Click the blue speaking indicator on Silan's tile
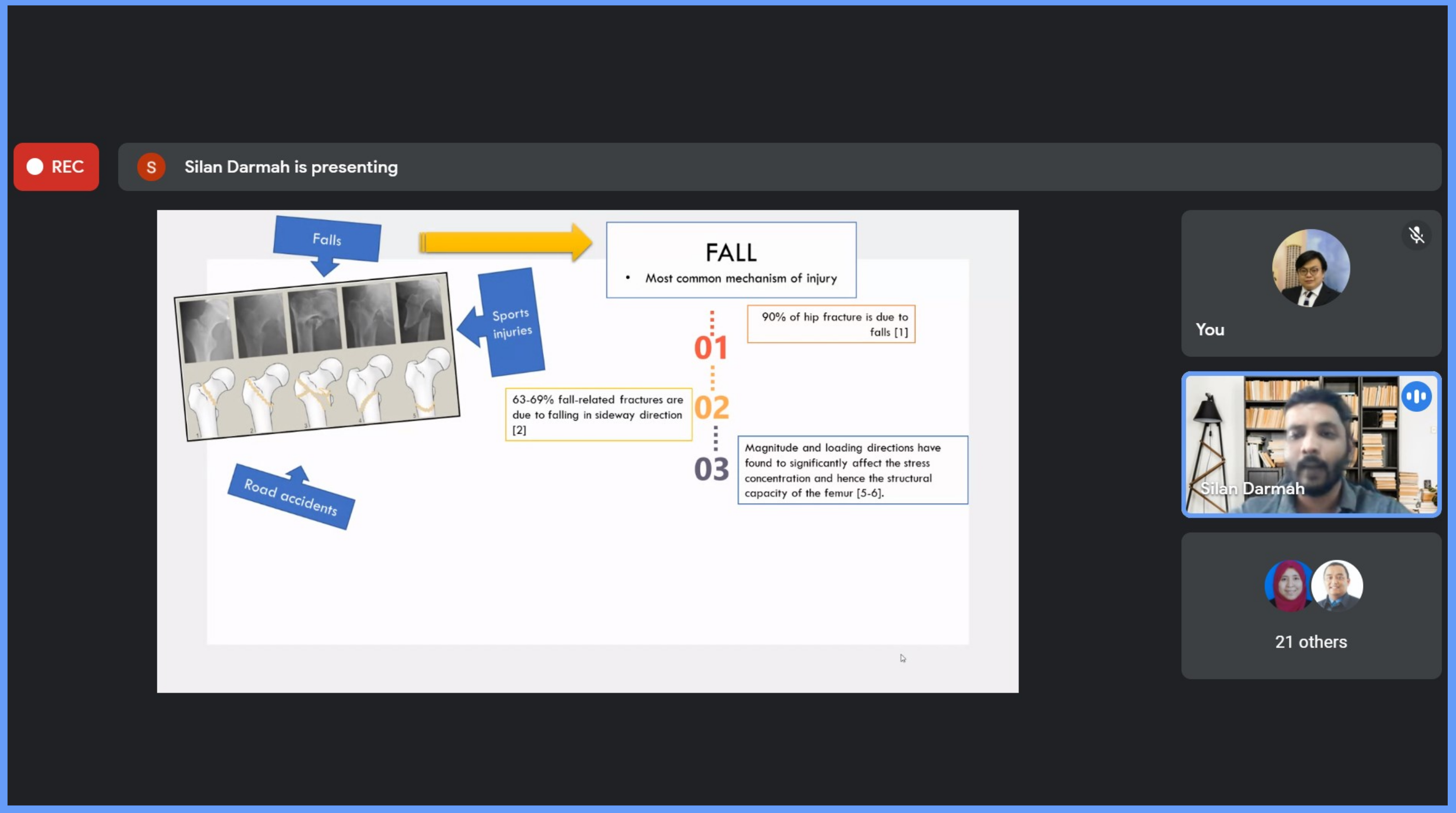This screenshot has height=813, width=1456. click(1416, 396)
